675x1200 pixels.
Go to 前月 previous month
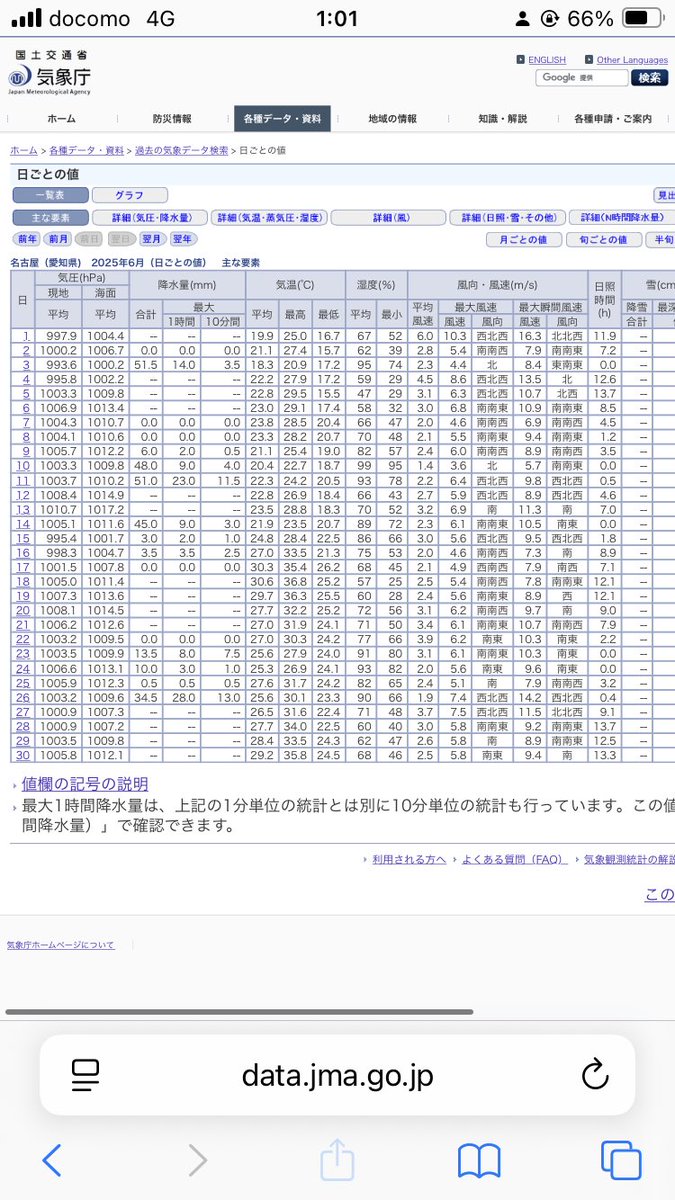[58, 239]
